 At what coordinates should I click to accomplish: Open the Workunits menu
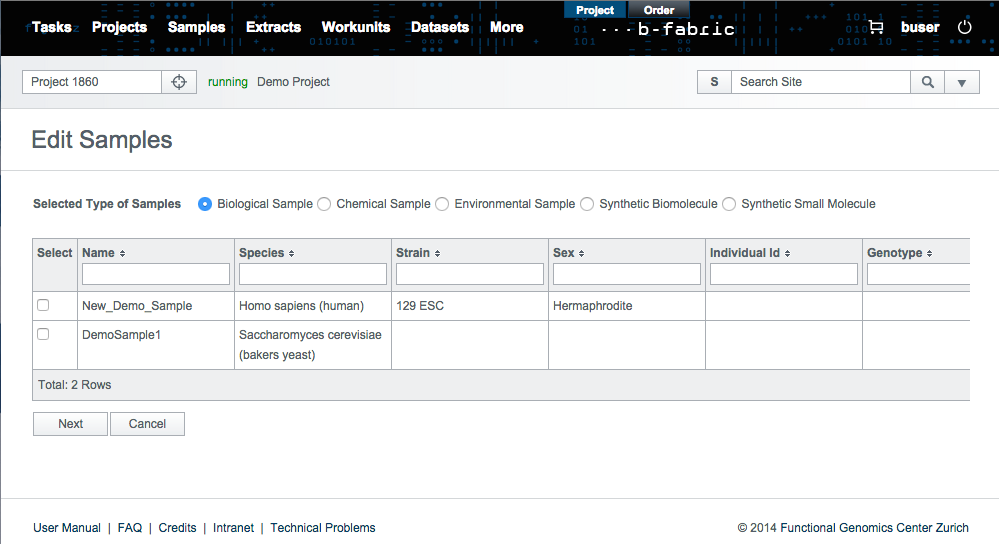pos(356,27)
